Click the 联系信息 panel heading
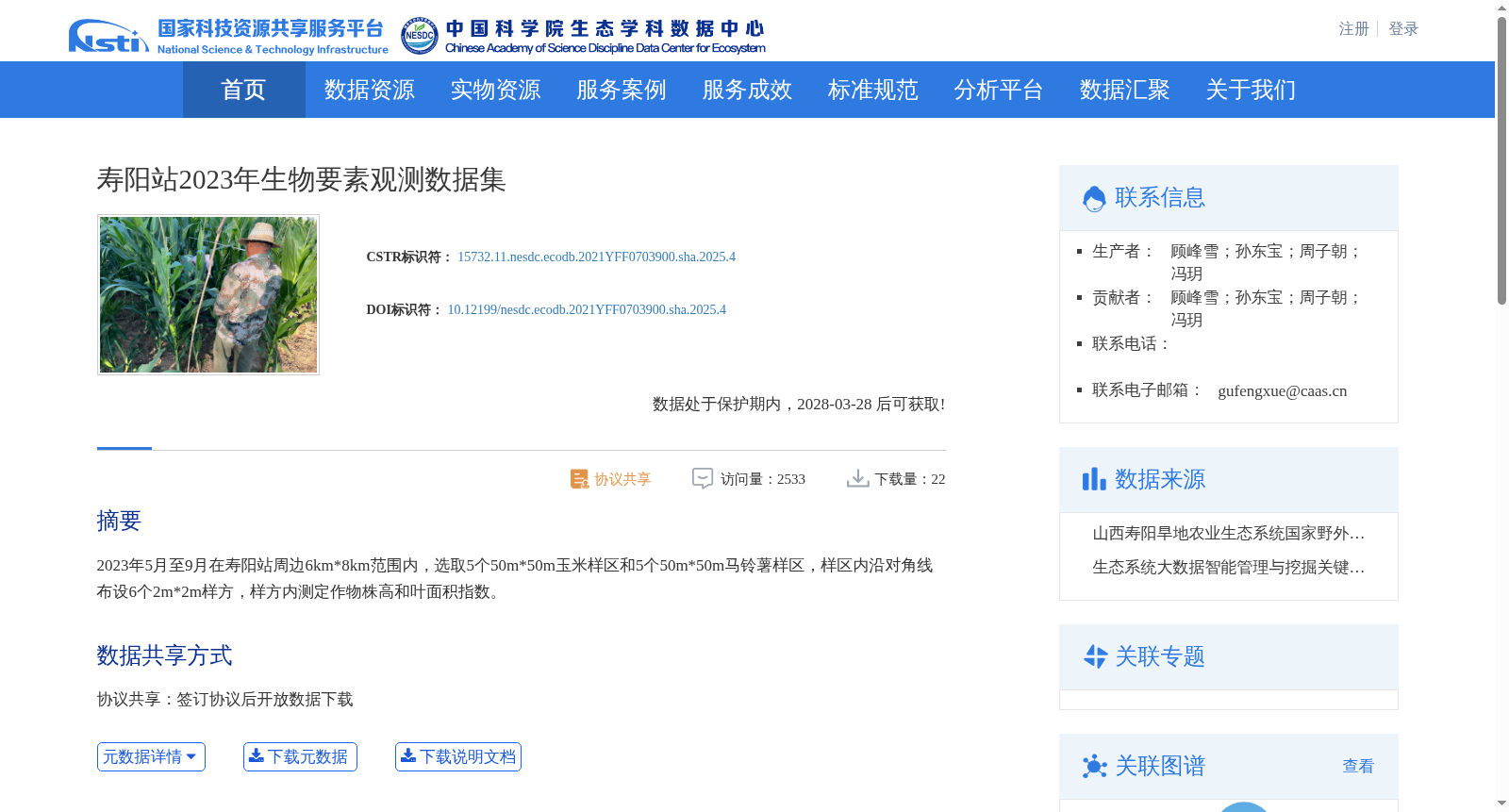The width and height of the screenshot is (1509, 812). click(1160, 198)
